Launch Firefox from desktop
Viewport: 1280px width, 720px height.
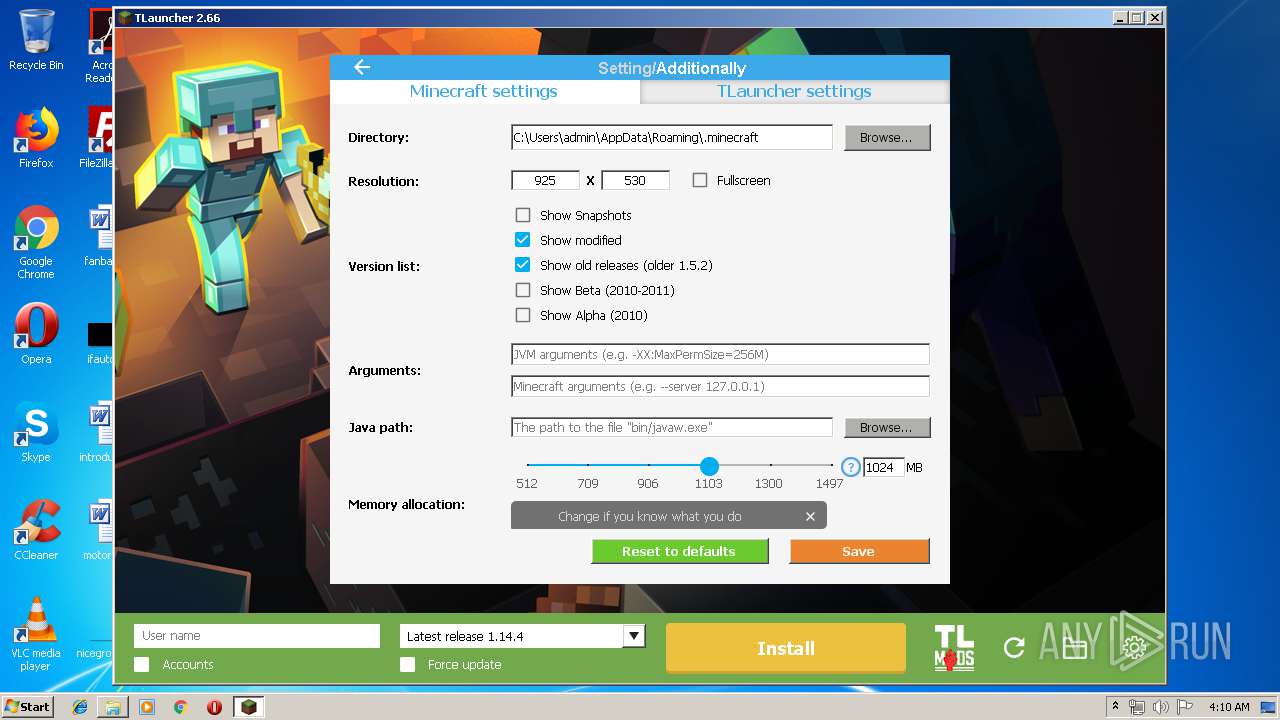tap(36, 138)
